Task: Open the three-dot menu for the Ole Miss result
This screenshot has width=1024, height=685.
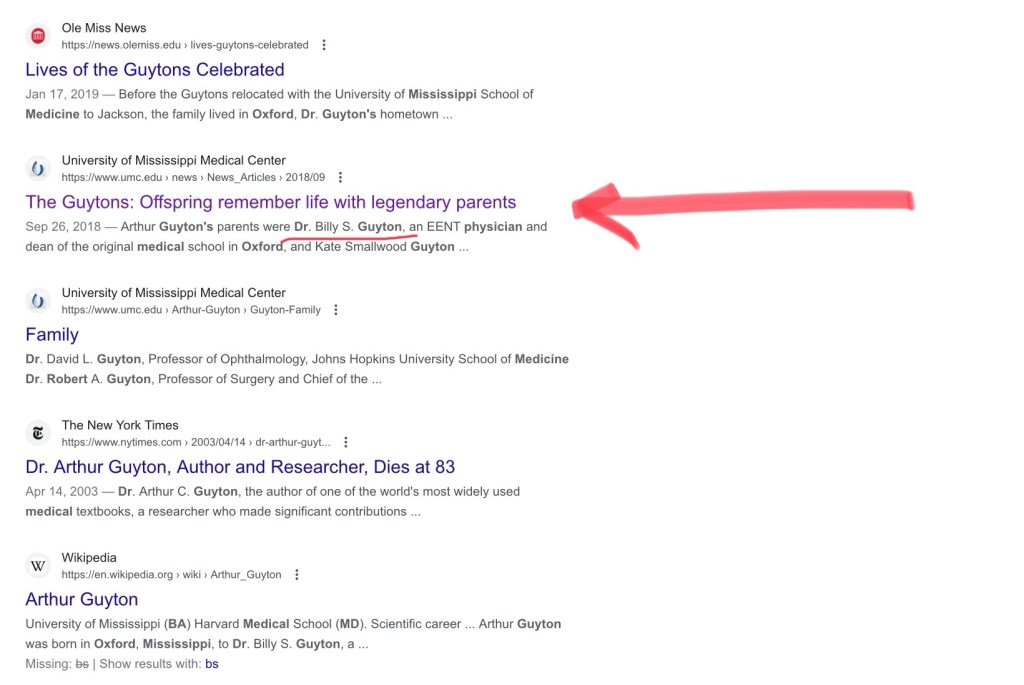Action: (x=324, y=45)
